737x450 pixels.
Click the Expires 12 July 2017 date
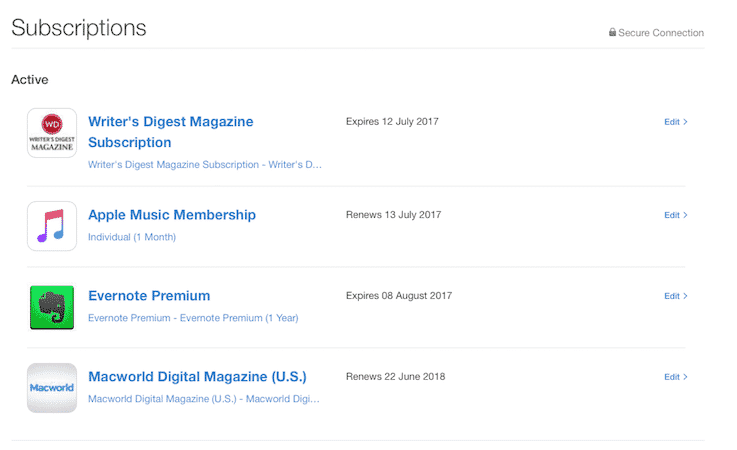[392, 122]
